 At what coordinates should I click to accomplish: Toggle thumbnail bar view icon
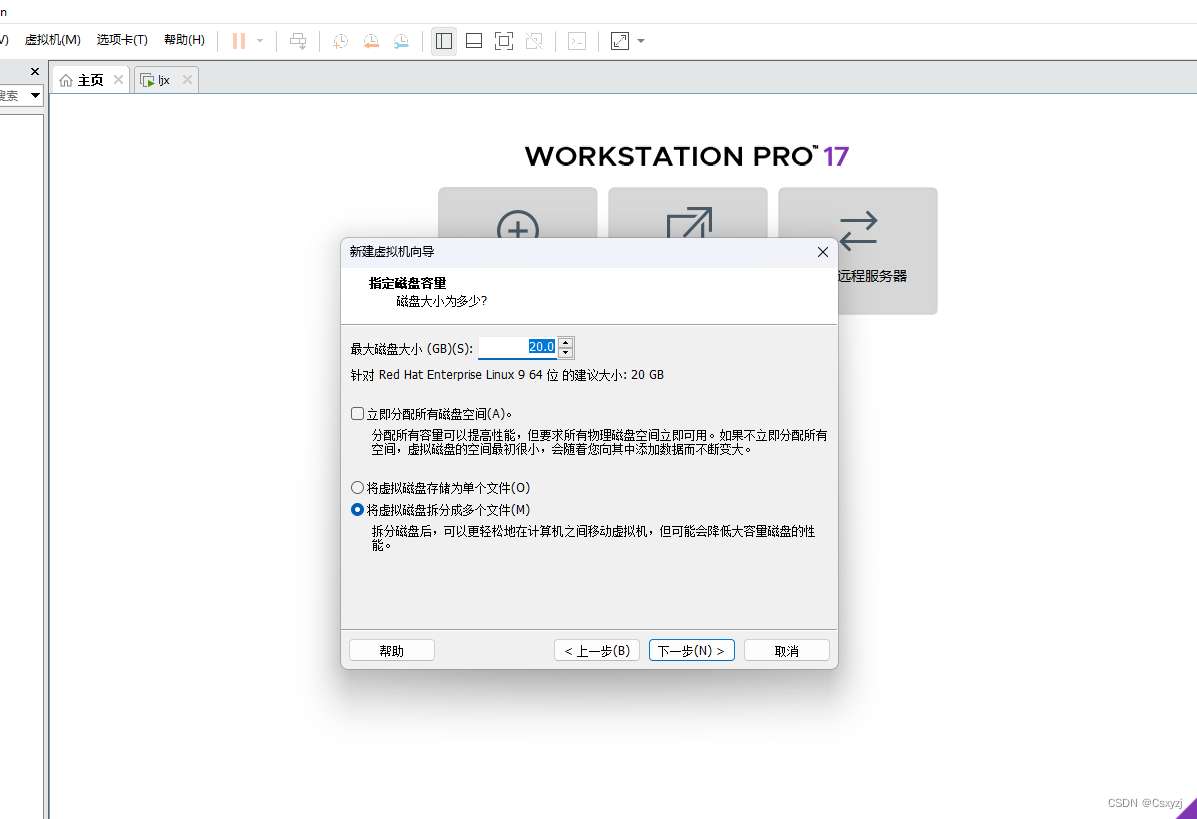point(474,41)
